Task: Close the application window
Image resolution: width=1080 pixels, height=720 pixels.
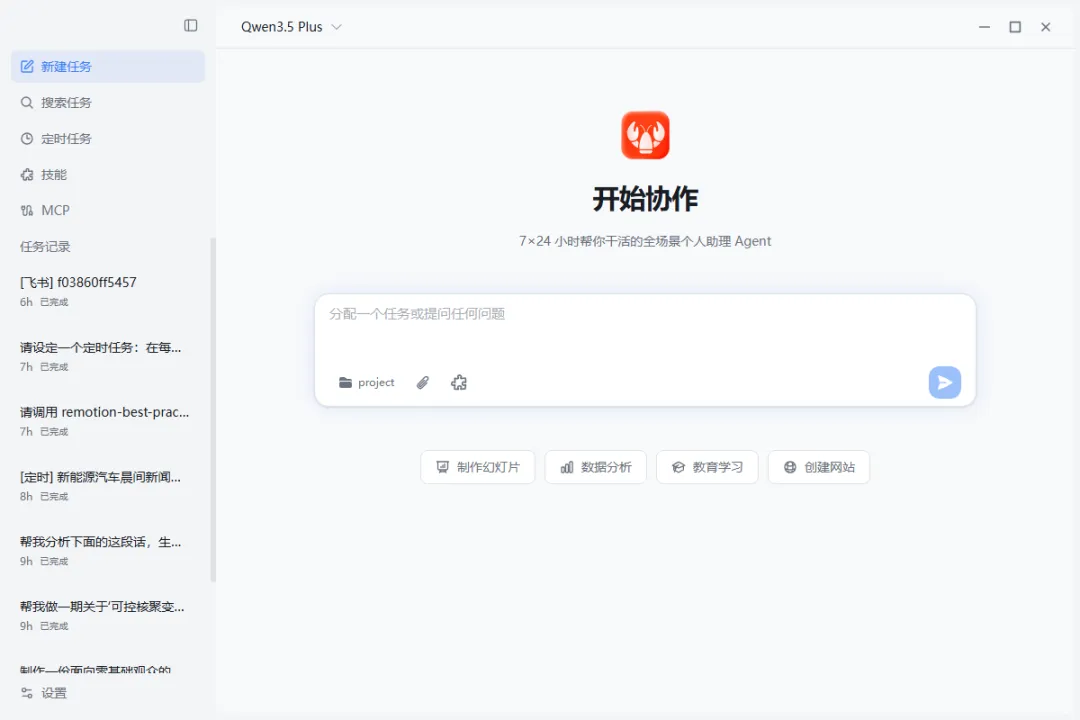Action: pos(1046,27)
